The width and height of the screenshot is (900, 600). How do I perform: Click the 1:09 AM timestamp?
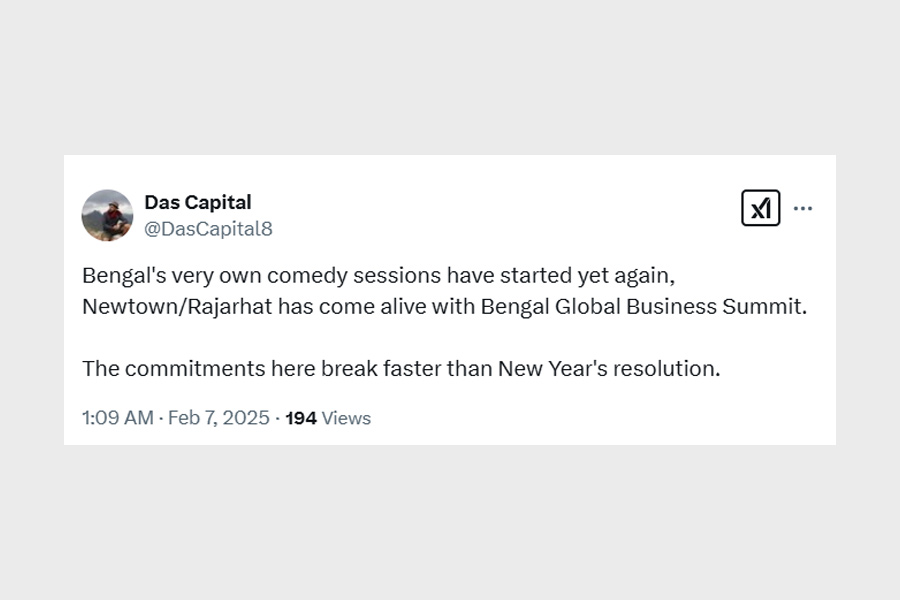118,418
